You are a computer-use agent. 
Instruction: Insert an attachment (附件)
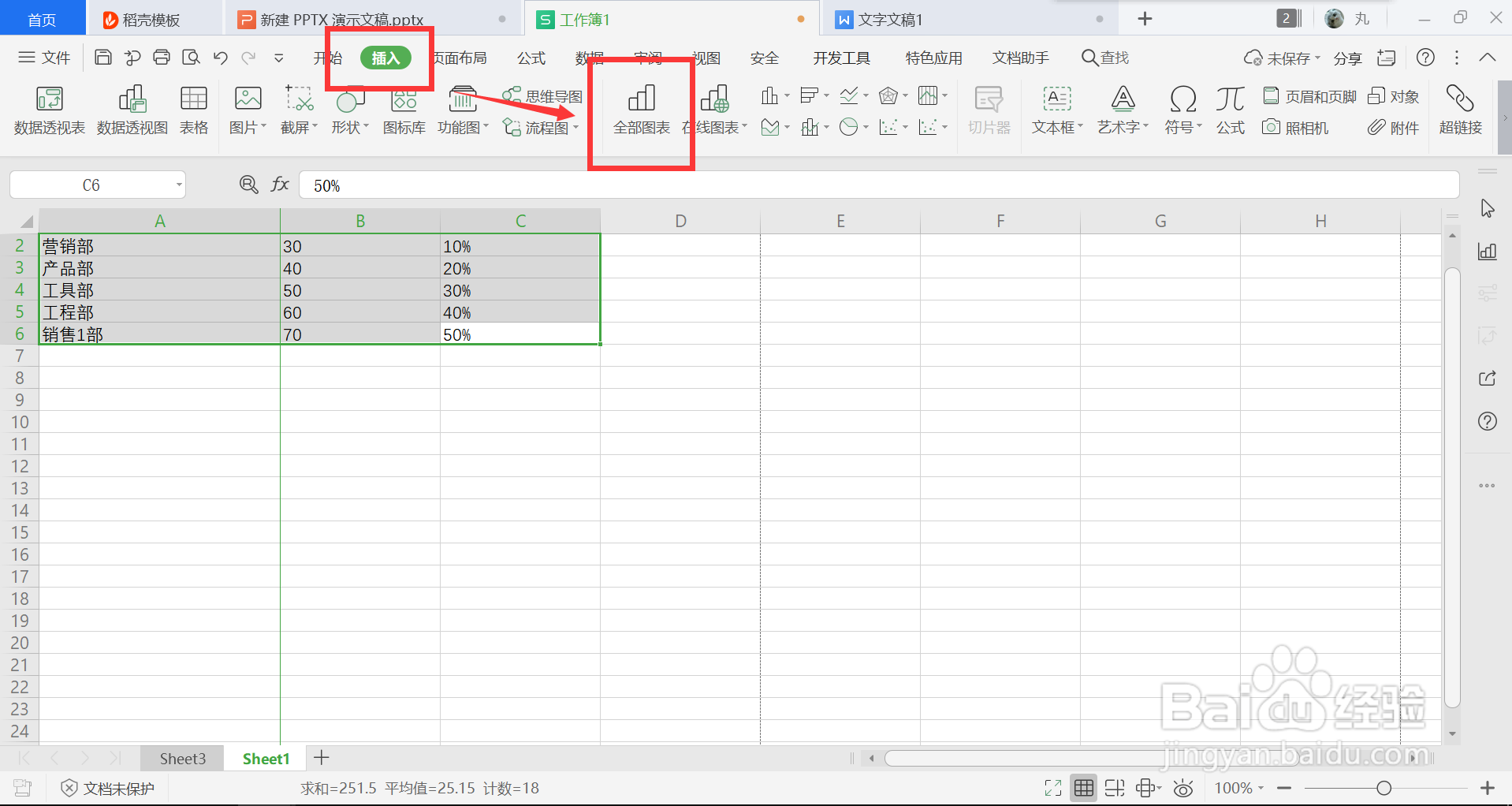click(1394, 128)
